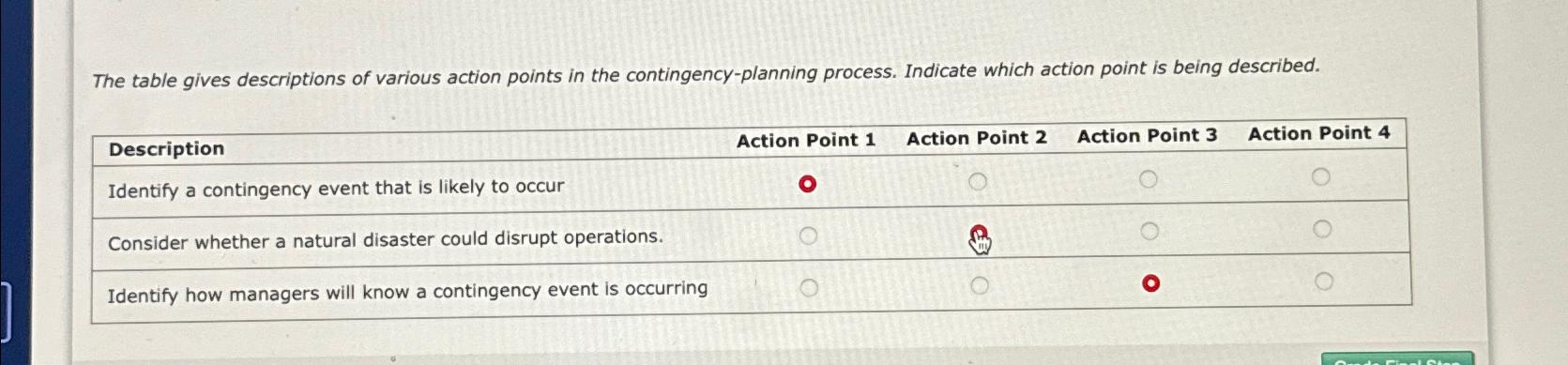Mark Action Point 1 for managers-will-know row
Image resolution: width=1568 pixels, height=365 pixels.
[809, 287]
